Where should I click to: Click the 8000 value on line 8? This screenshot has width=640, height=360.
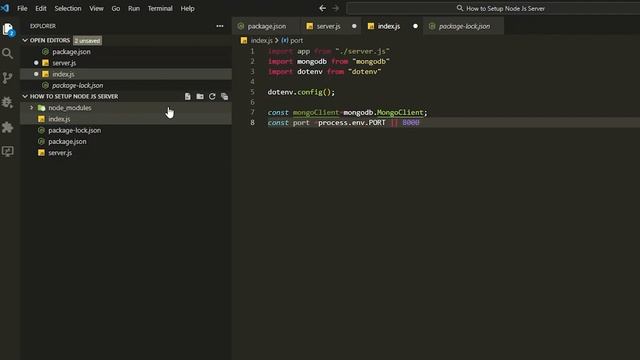411,122
